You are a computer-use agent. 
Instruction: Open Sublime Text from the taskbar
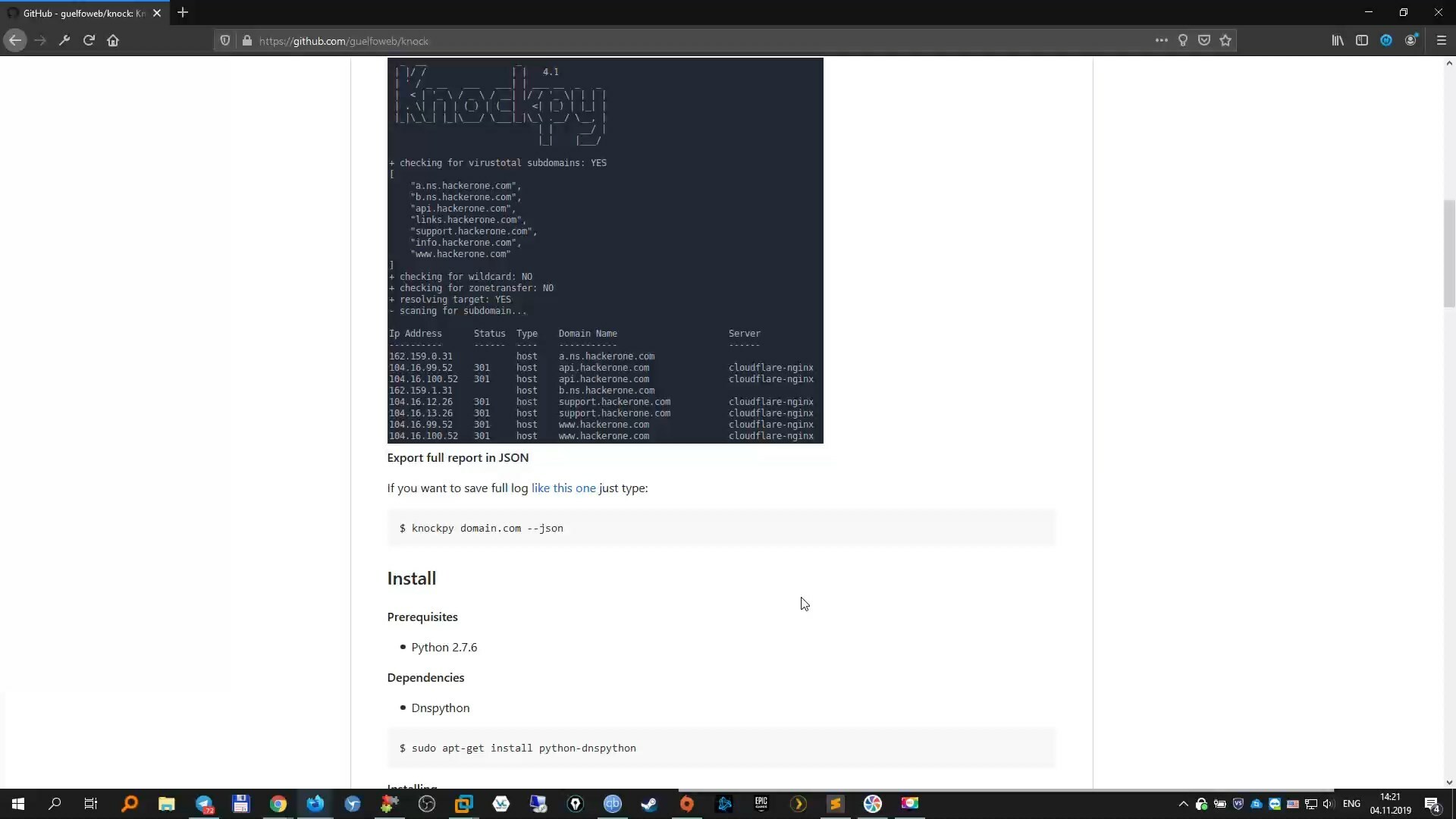pyautogui.click(x=836, y=804)
